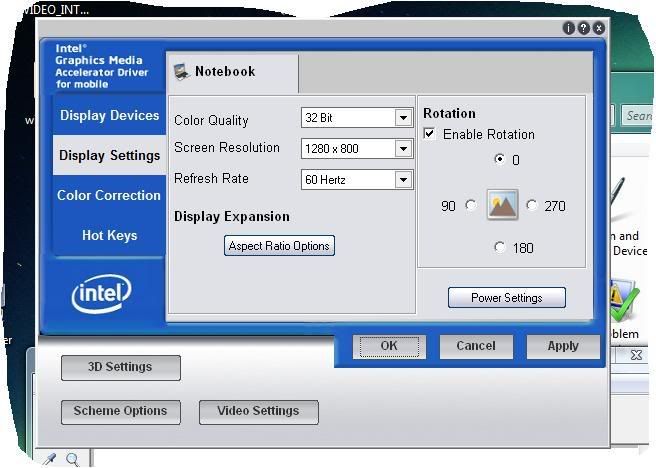Click the Notebook laptop icon
The height and width of the screenshot is (468, 656).
click(182, 72)
